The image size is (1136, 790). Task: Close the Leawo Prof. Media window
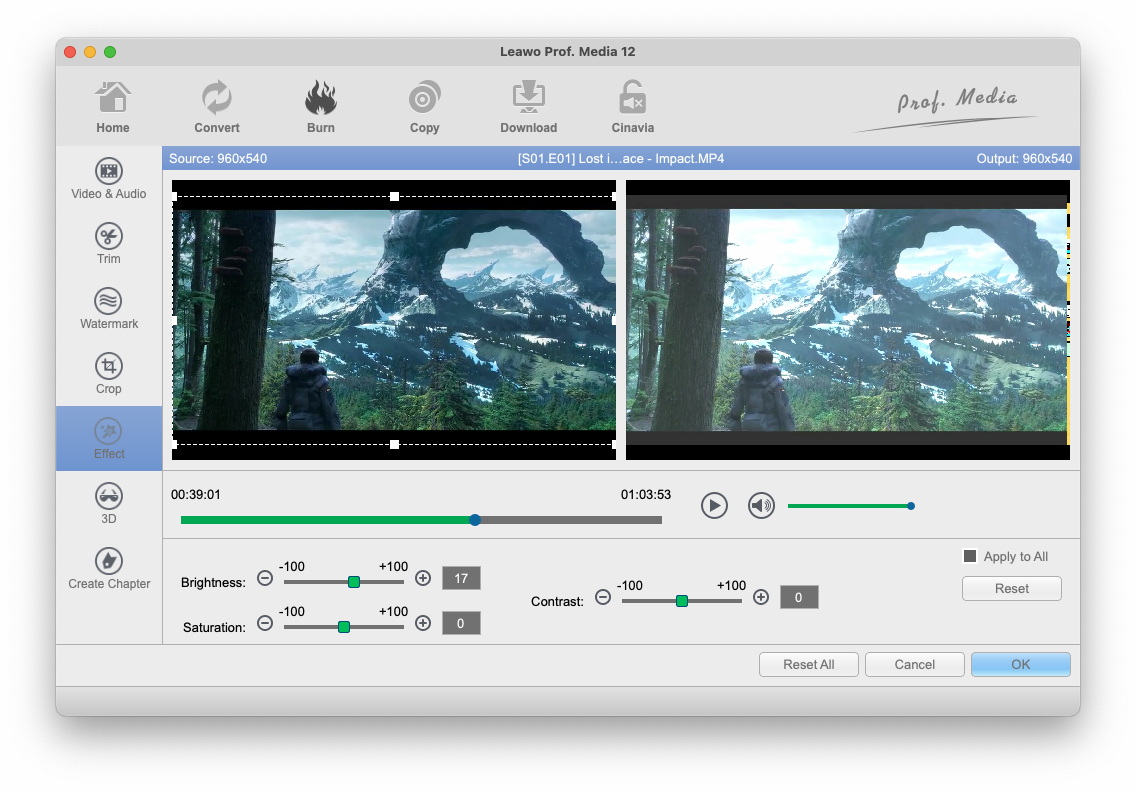(x=70, y=51)
